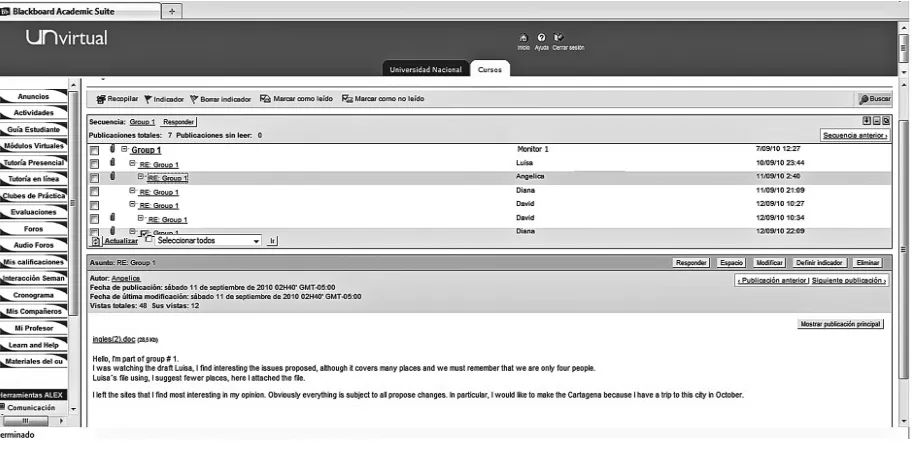Open the Mi Profesor menu item

click(33, 328)
